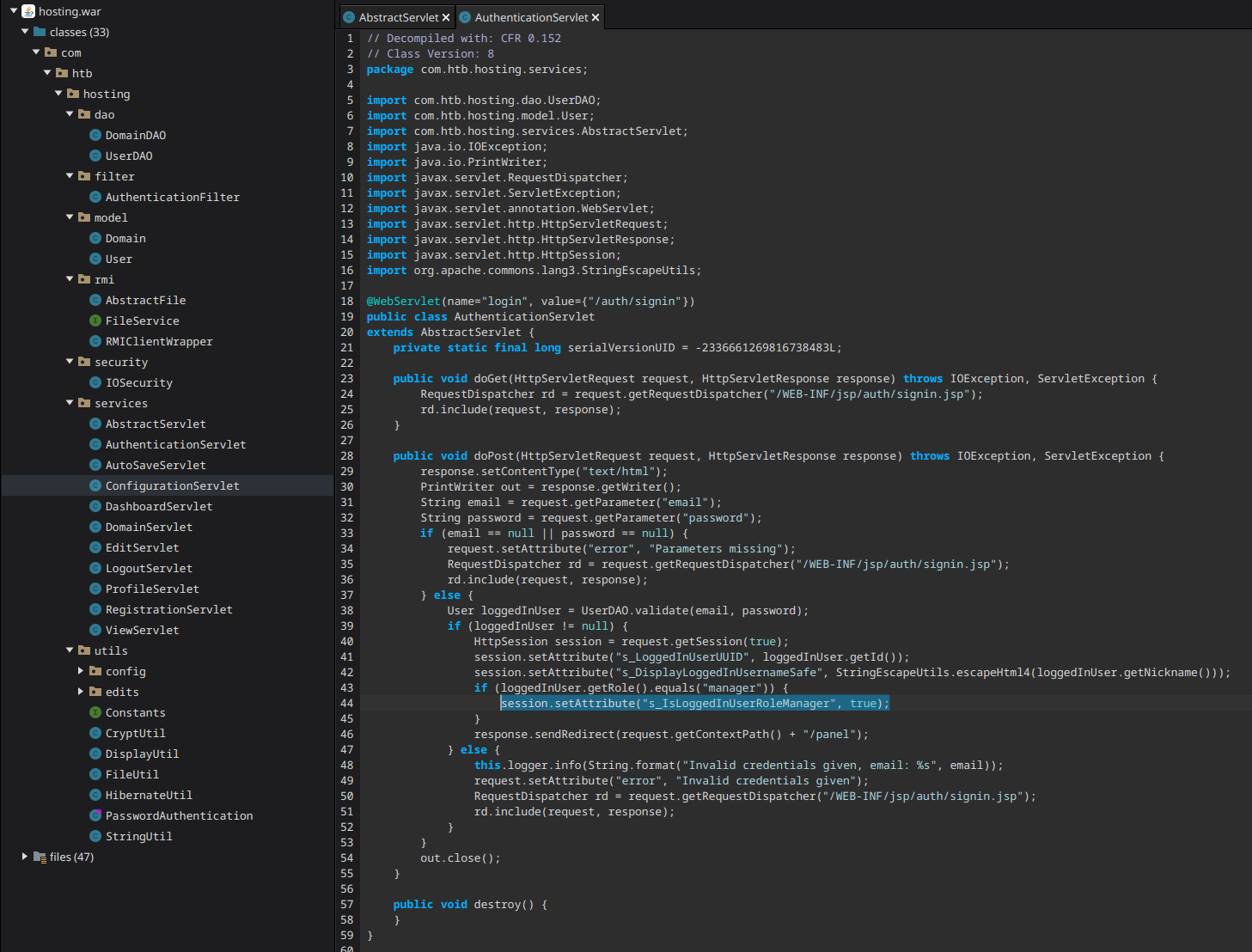Select DisplayUtil in the tree

click(143, 754)
